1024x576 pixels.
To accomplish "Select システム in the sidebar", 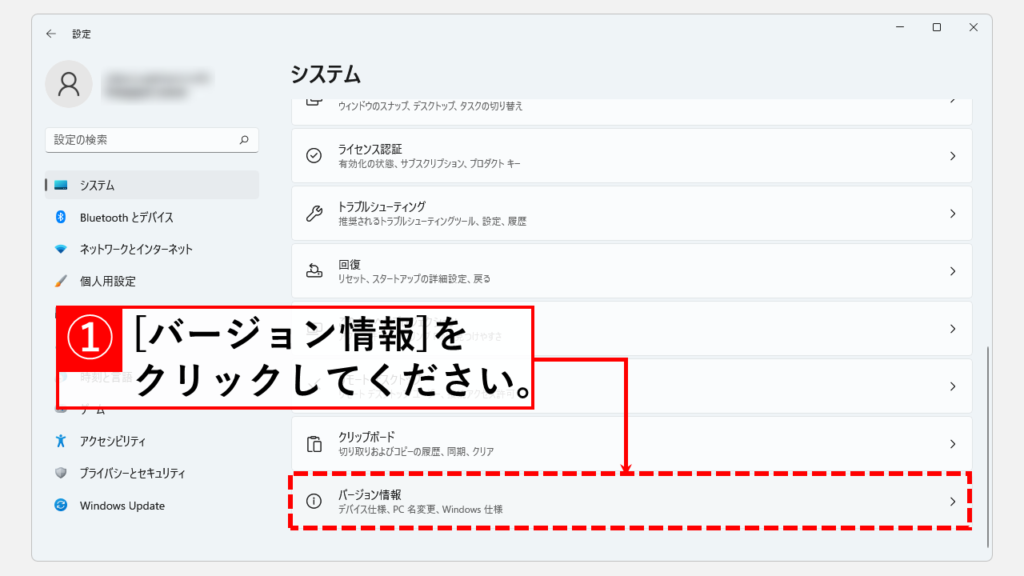I will point(152,185).
